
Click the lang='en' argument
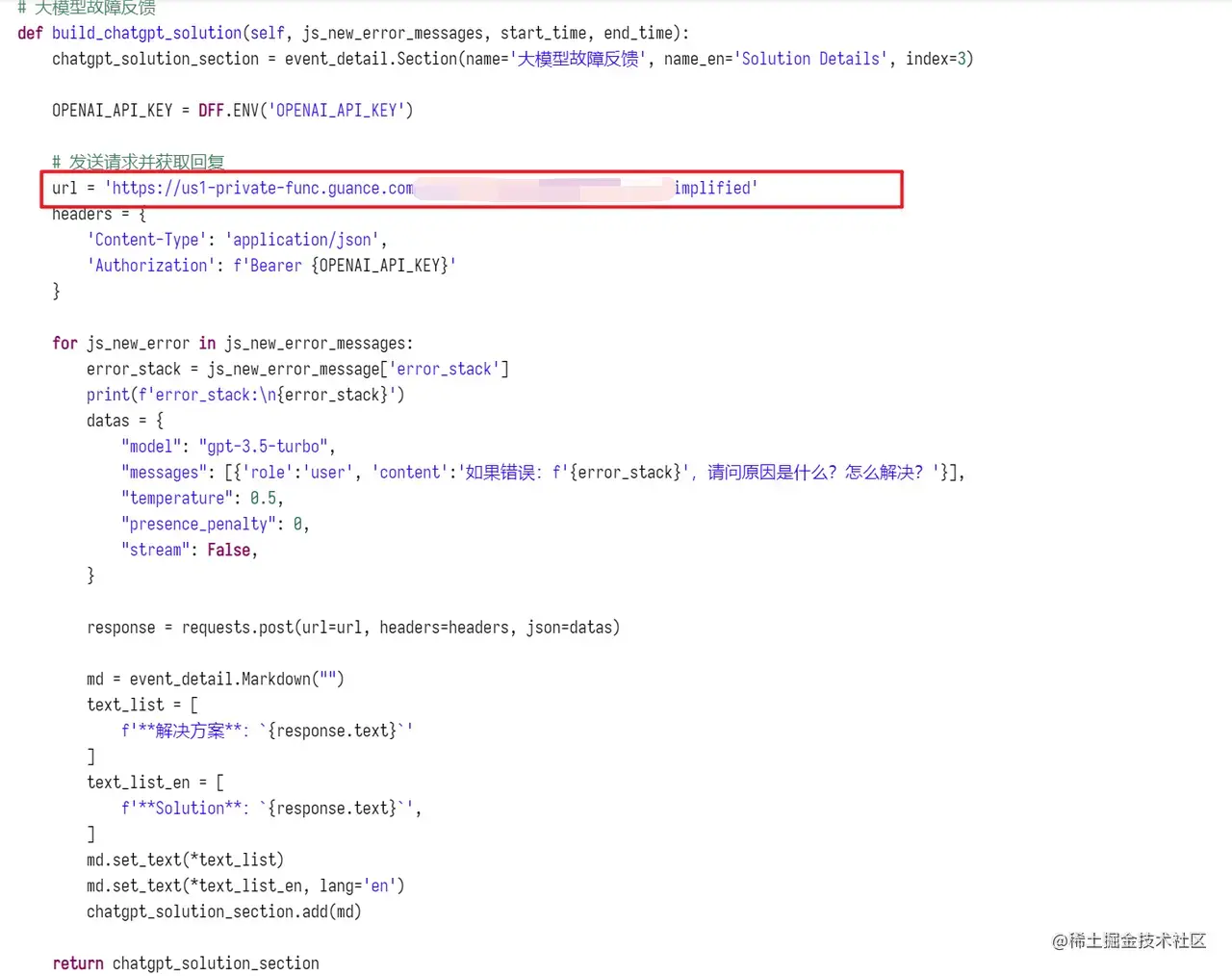[x=358, y=886]
